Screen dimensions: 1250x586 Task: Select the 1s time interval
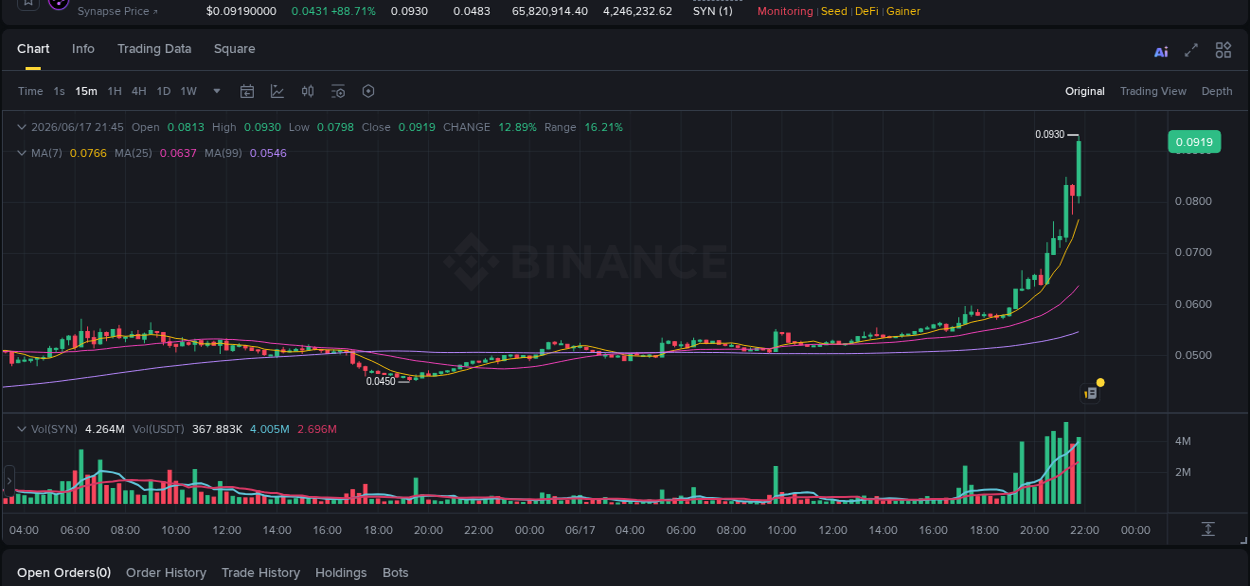pos(59,91)
